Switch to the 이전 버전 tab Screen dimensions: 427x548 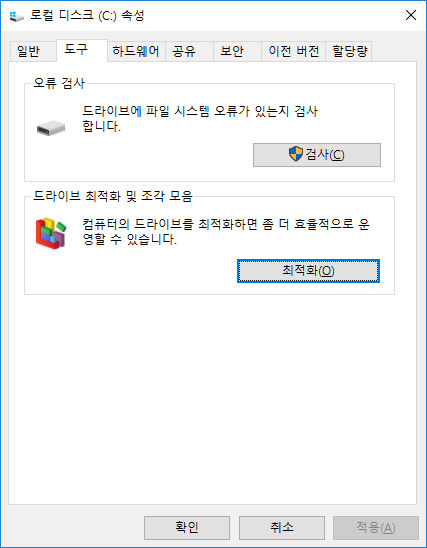294,51
